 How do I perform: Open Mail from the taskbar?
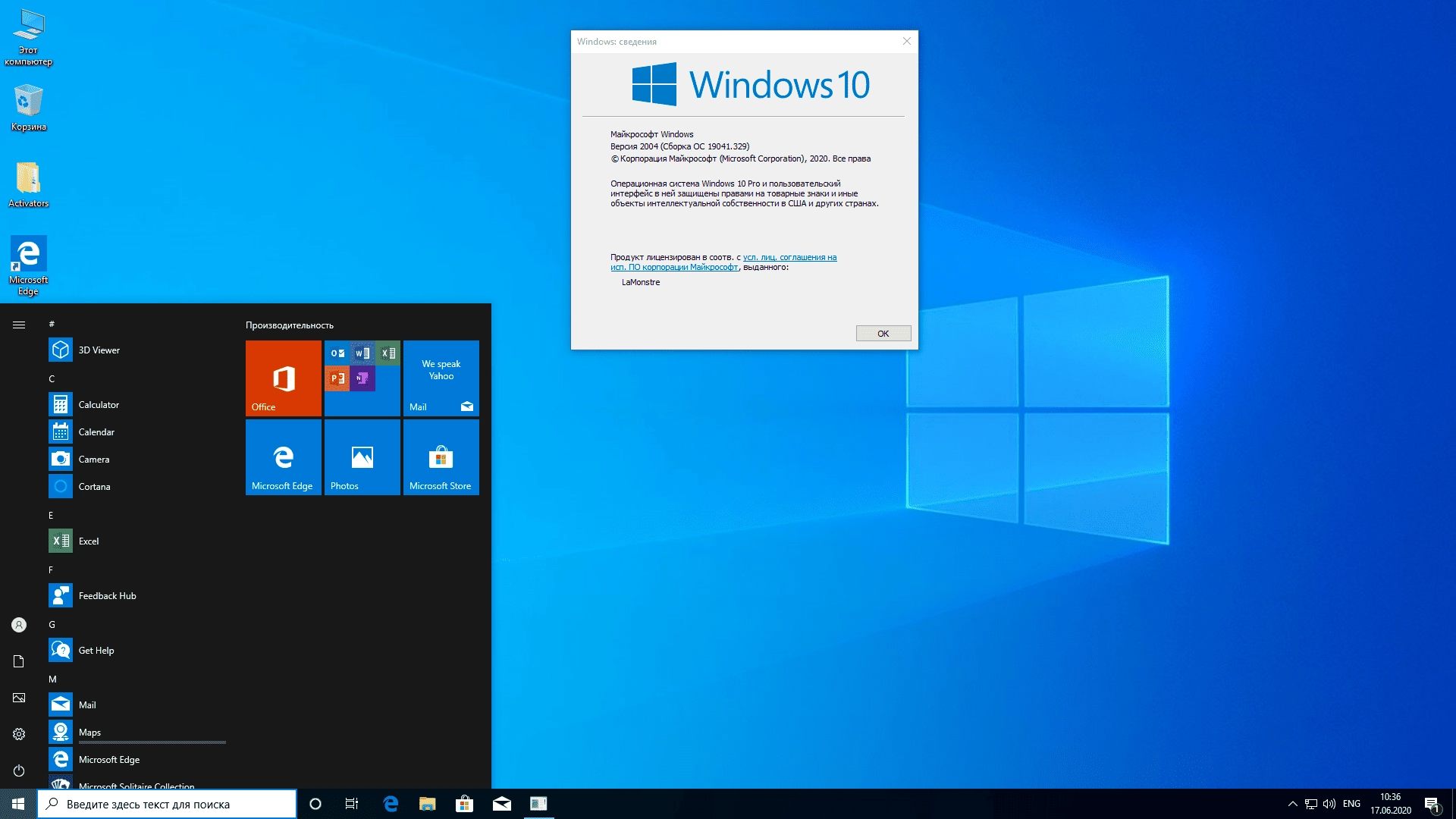tap(501, 804)
